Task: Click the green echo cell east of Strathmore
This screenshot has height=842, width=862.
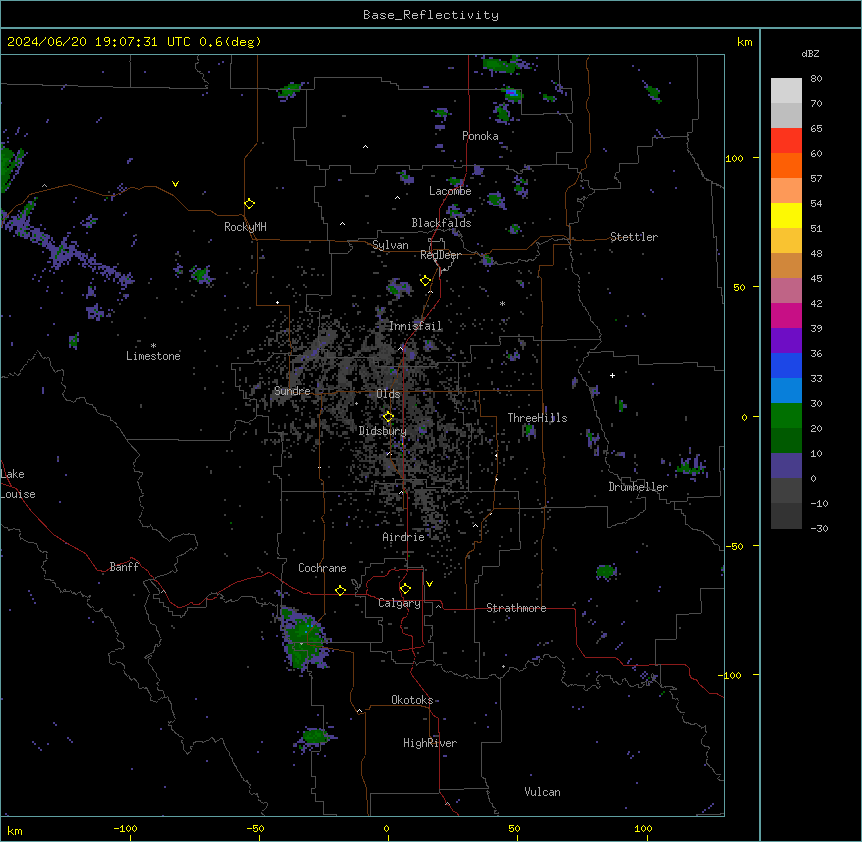Action: 606,572
